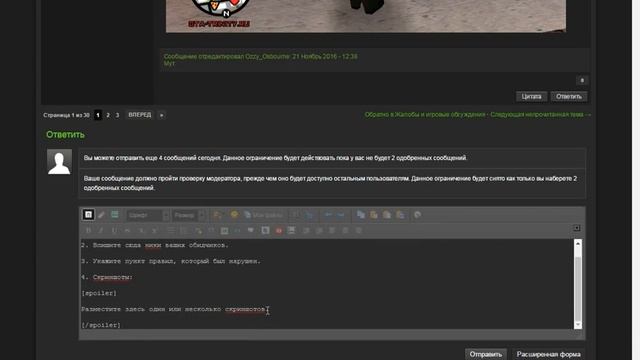Click the 'Ответить' green heading

click(x=65, y=135)
